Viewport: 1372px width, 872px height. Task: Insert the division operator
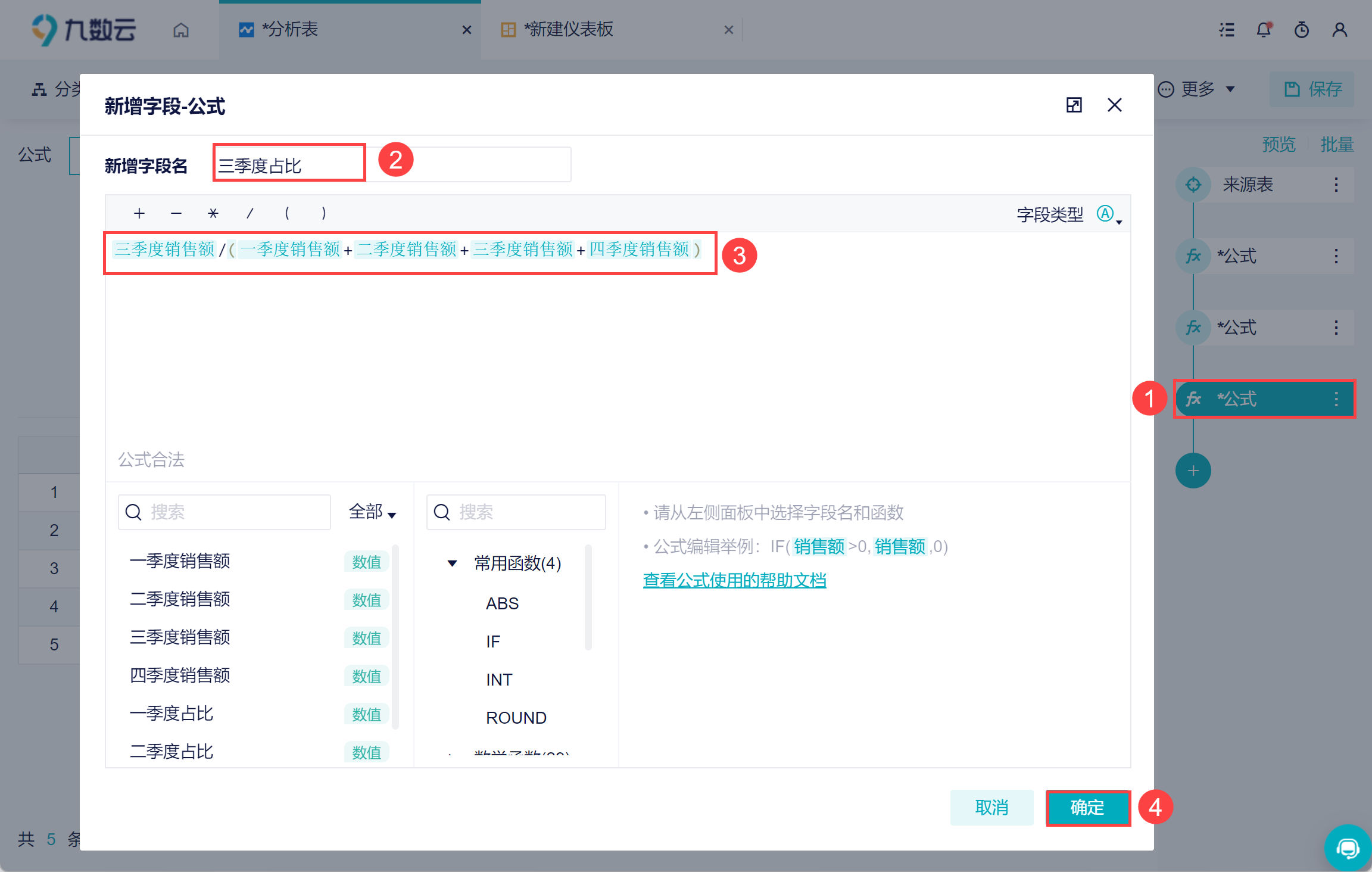(x=250, y=213)
